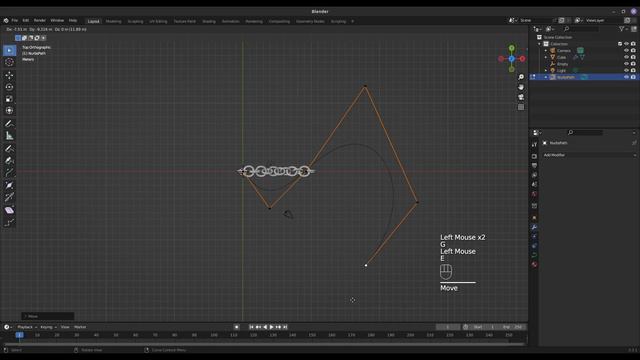Pick the curve Tilt tool
This screenshot has height=360, width=640.
pyautogui.click(x=9, y=198)
